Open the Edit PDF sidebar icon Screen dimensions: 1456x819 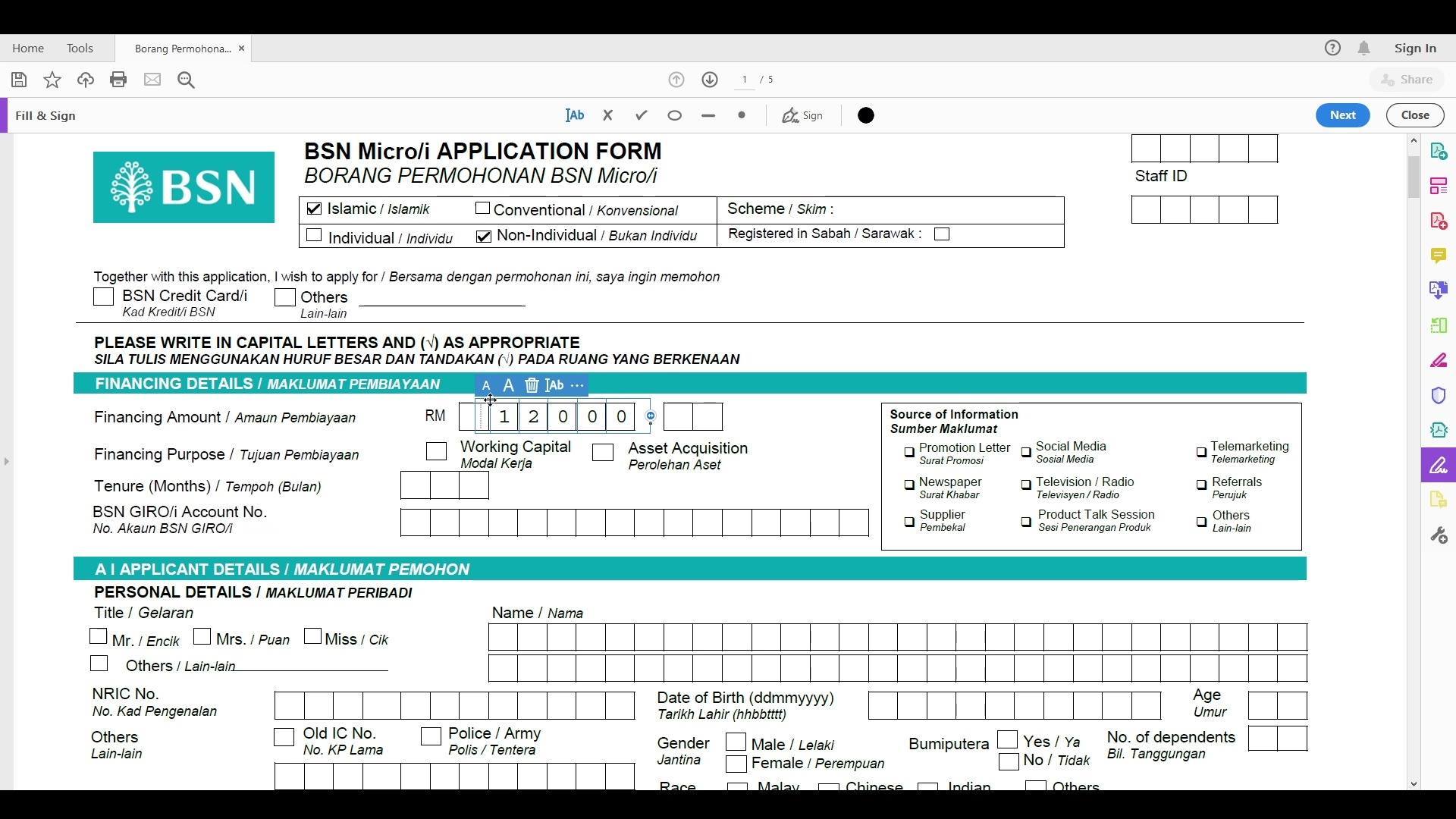coord(1439,186)
